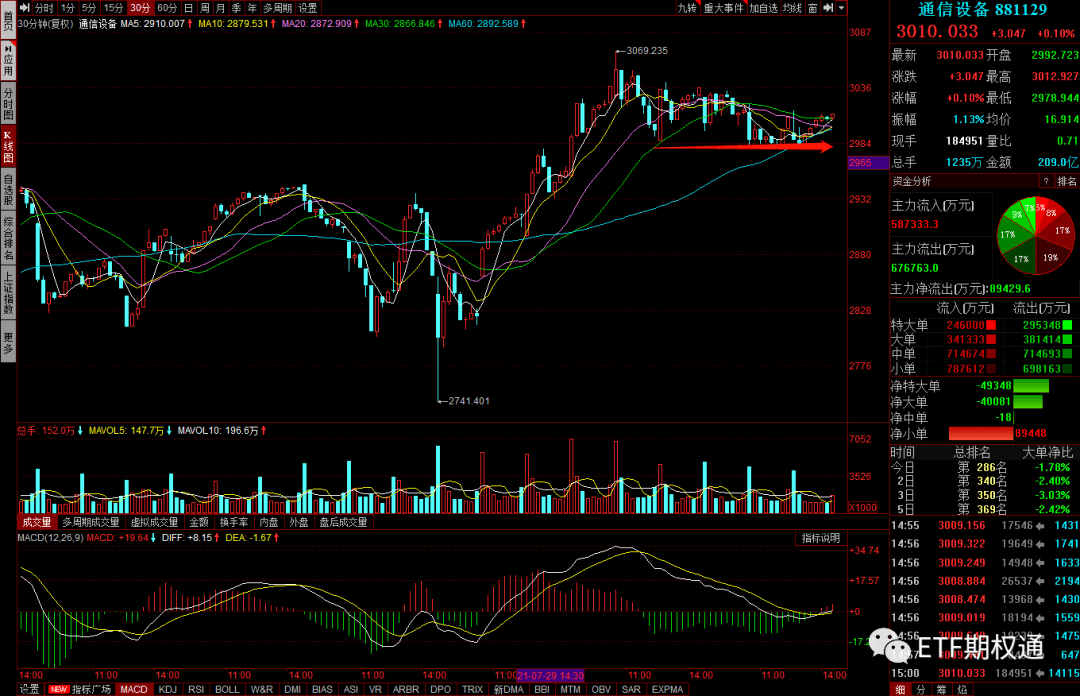Click the 指标说明 button

[821, 538]
